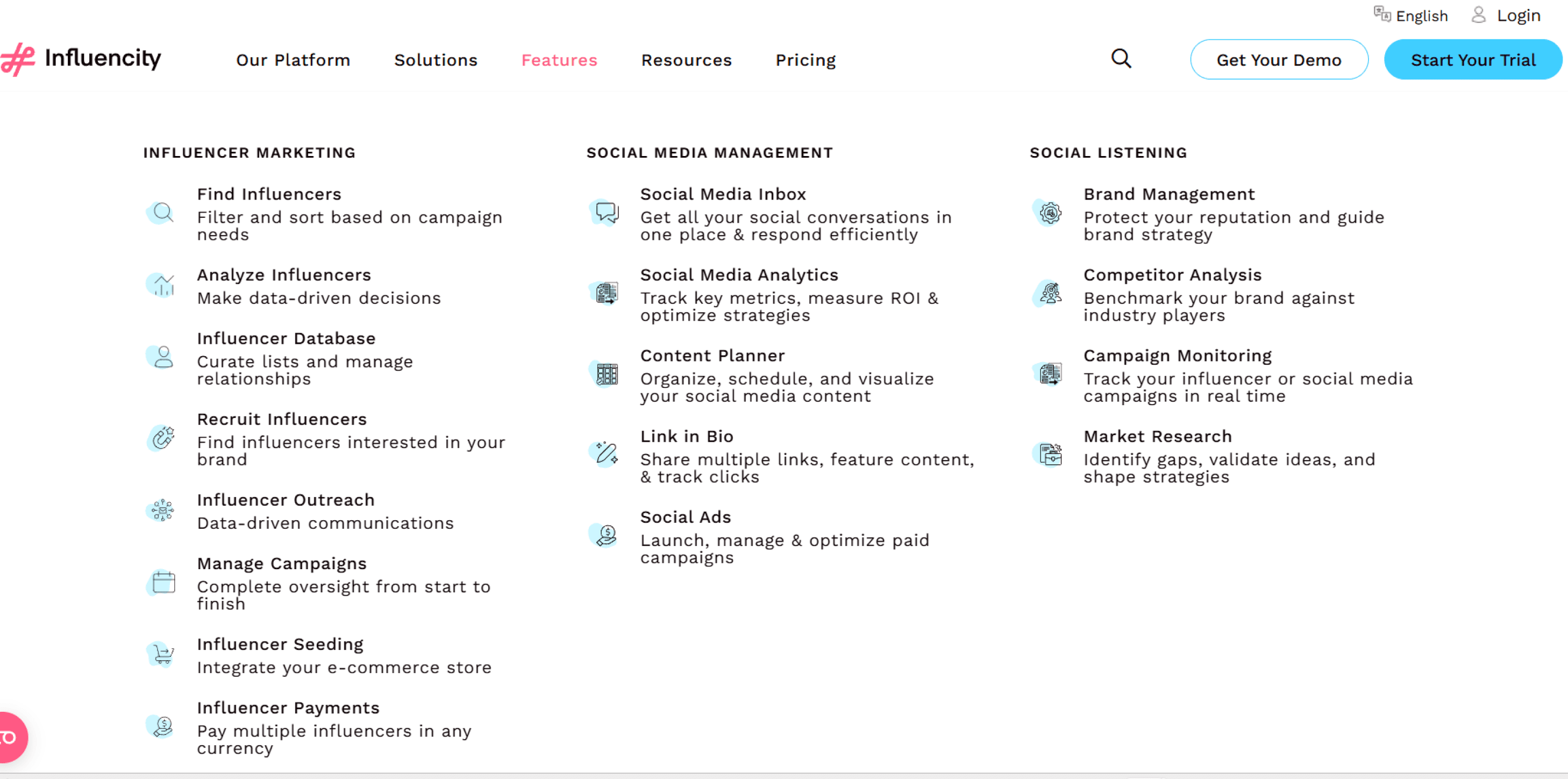Click the Influencer Seeding cart icon
This screenshot has height=779, width=1568.
pyautogui.click(x=162, y=655)
